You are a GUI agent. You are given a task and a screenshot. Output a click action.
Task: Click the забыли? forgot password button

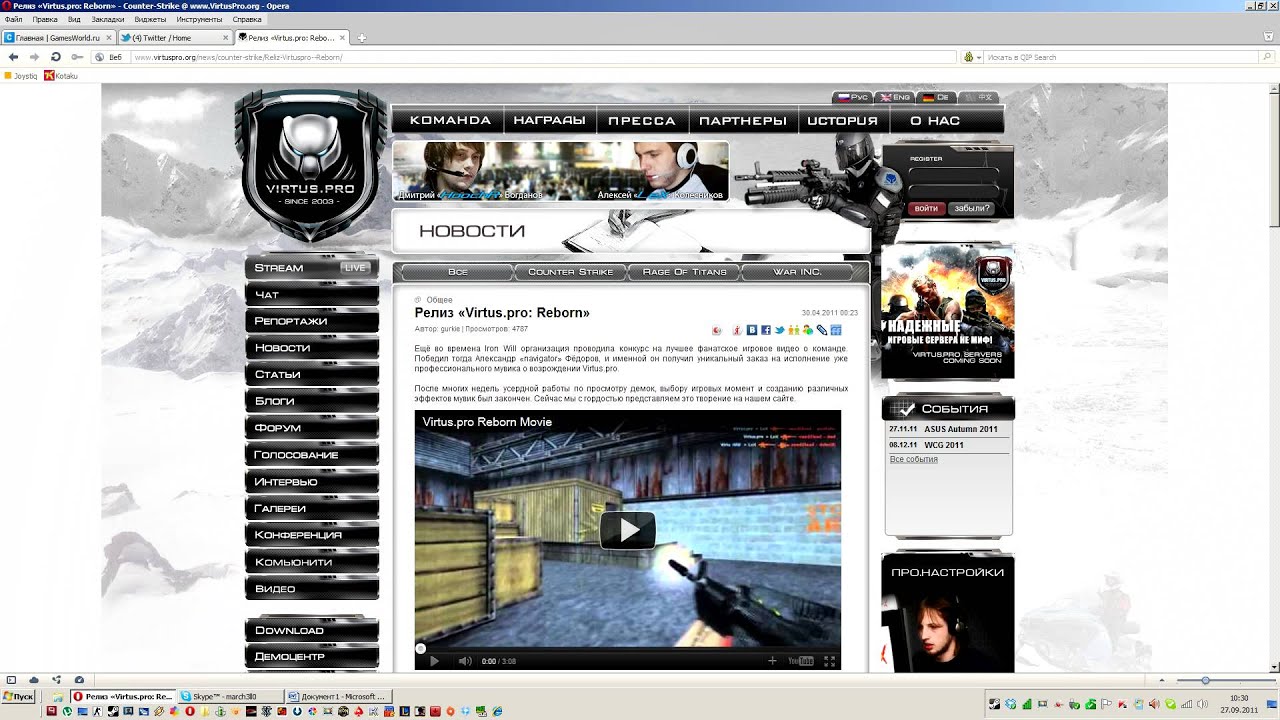(971, 209)
